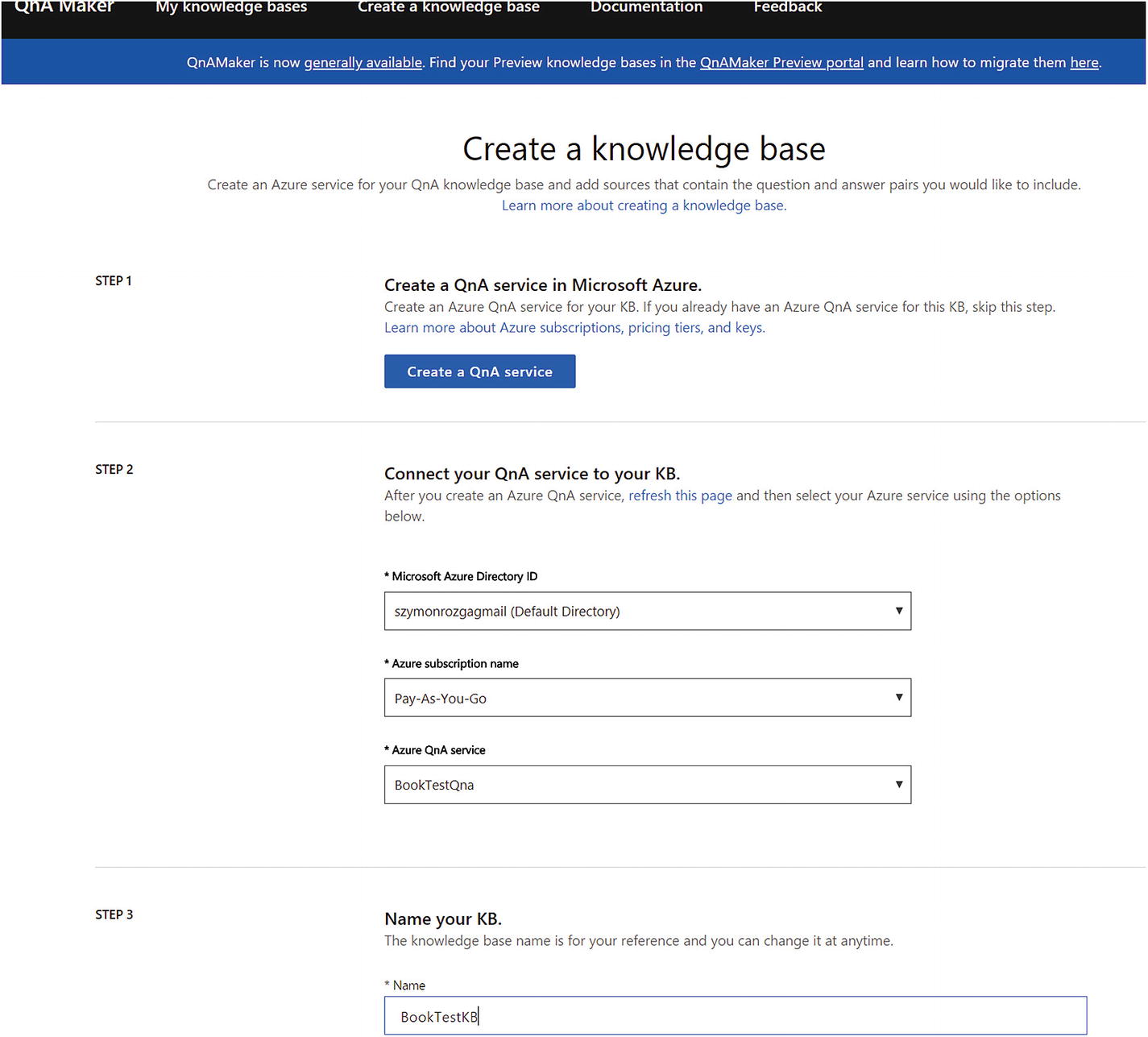
Task: Click the '* Azure QnA service' label
Action: click(x=435, y=750)
